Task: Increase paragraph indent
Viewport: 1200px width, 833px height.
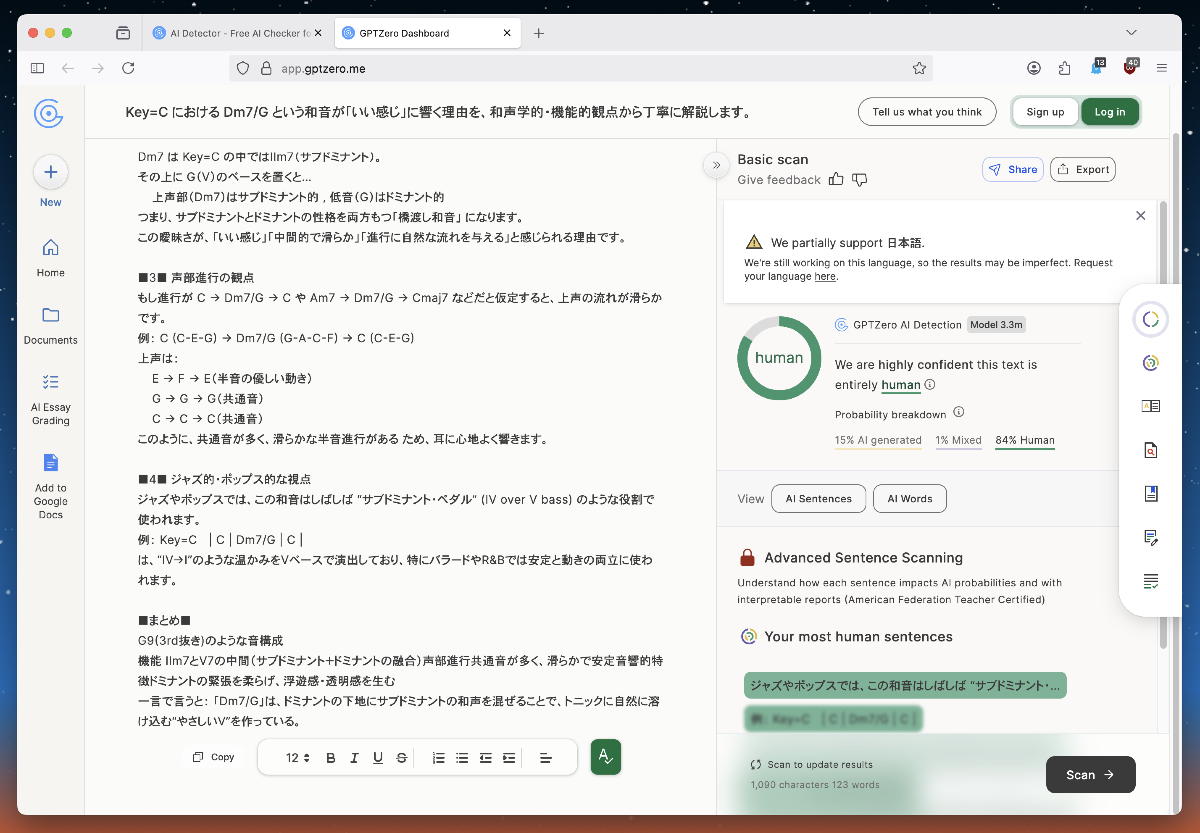Action: (x=509, y=758)
